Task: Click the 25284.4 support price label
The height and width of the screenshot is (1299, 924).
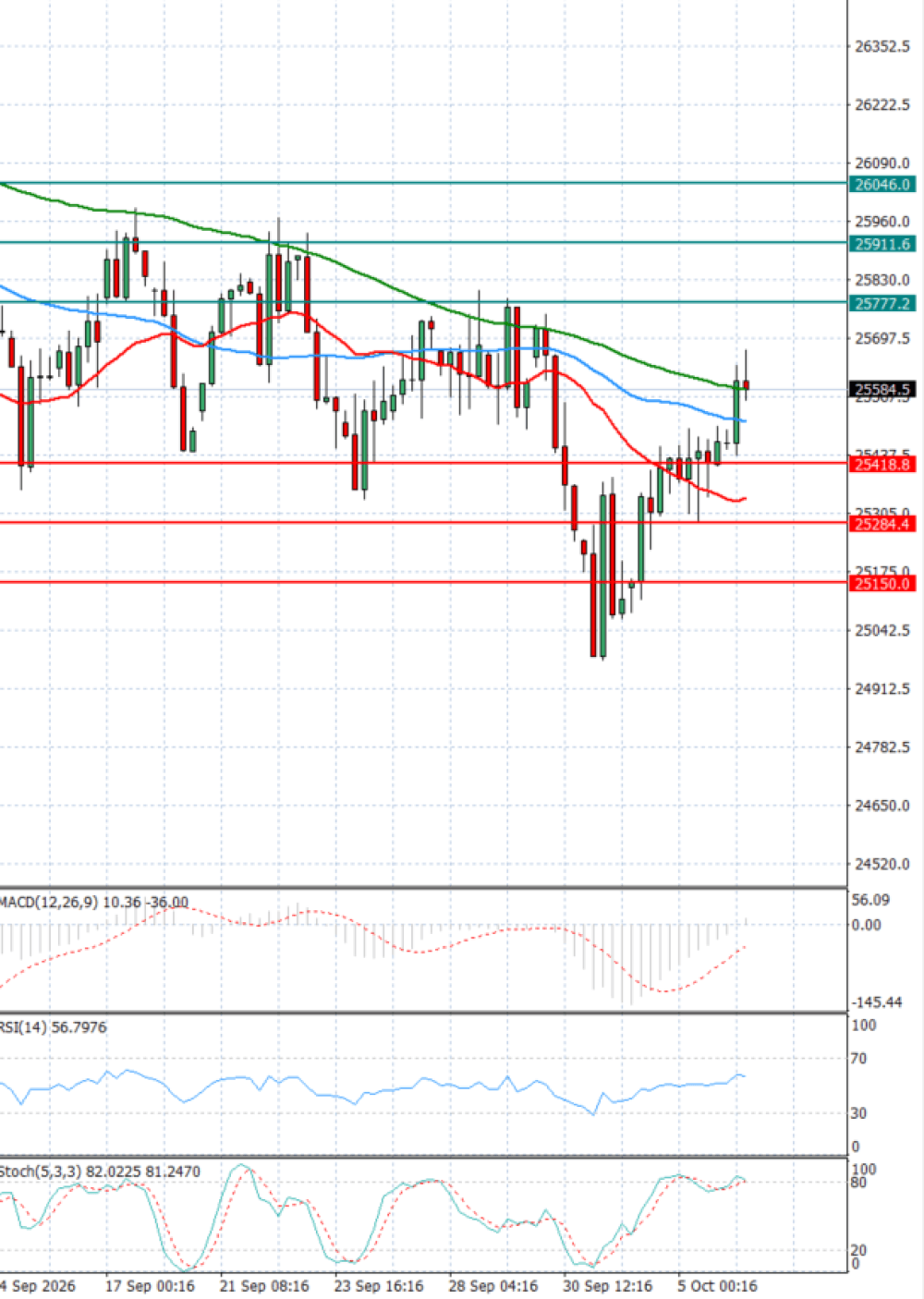Action: click(x=882, y=524)
